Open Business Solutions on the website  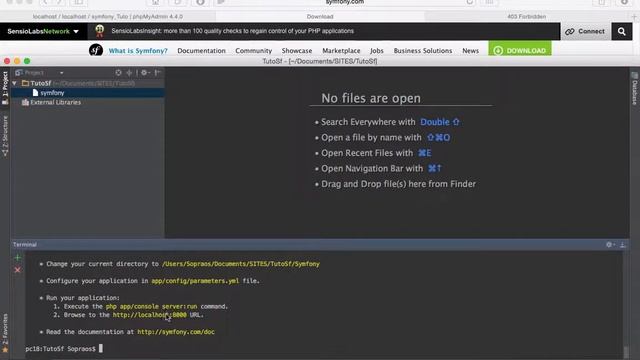423,51
